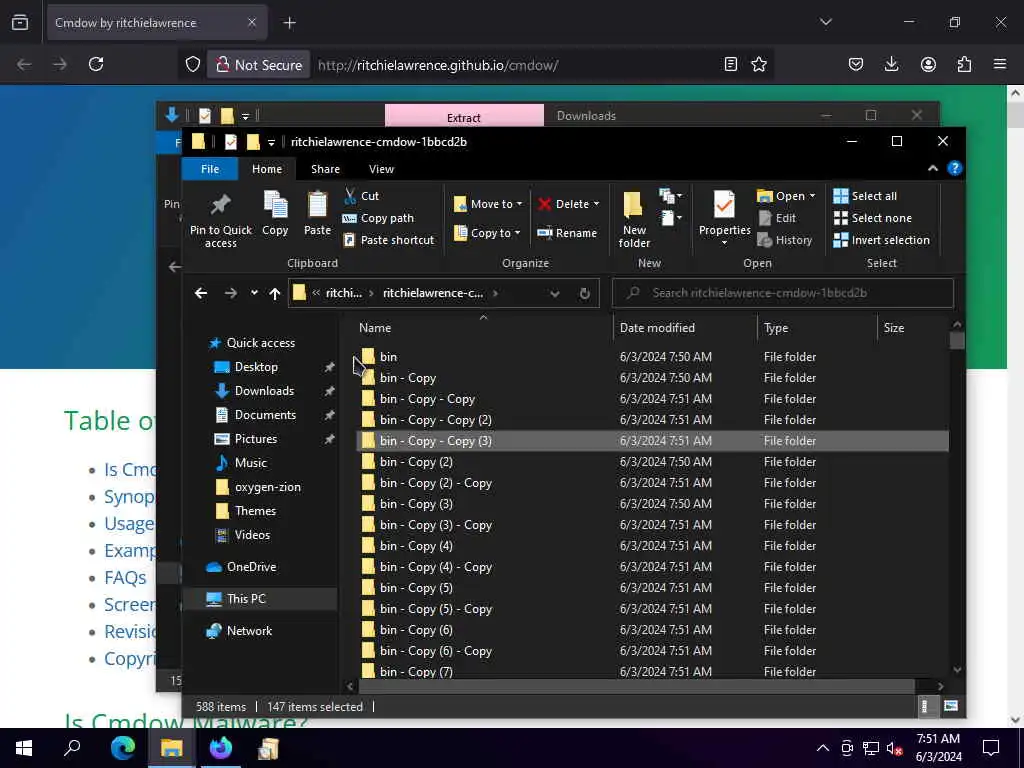Show hidden system tray icons

823,748
